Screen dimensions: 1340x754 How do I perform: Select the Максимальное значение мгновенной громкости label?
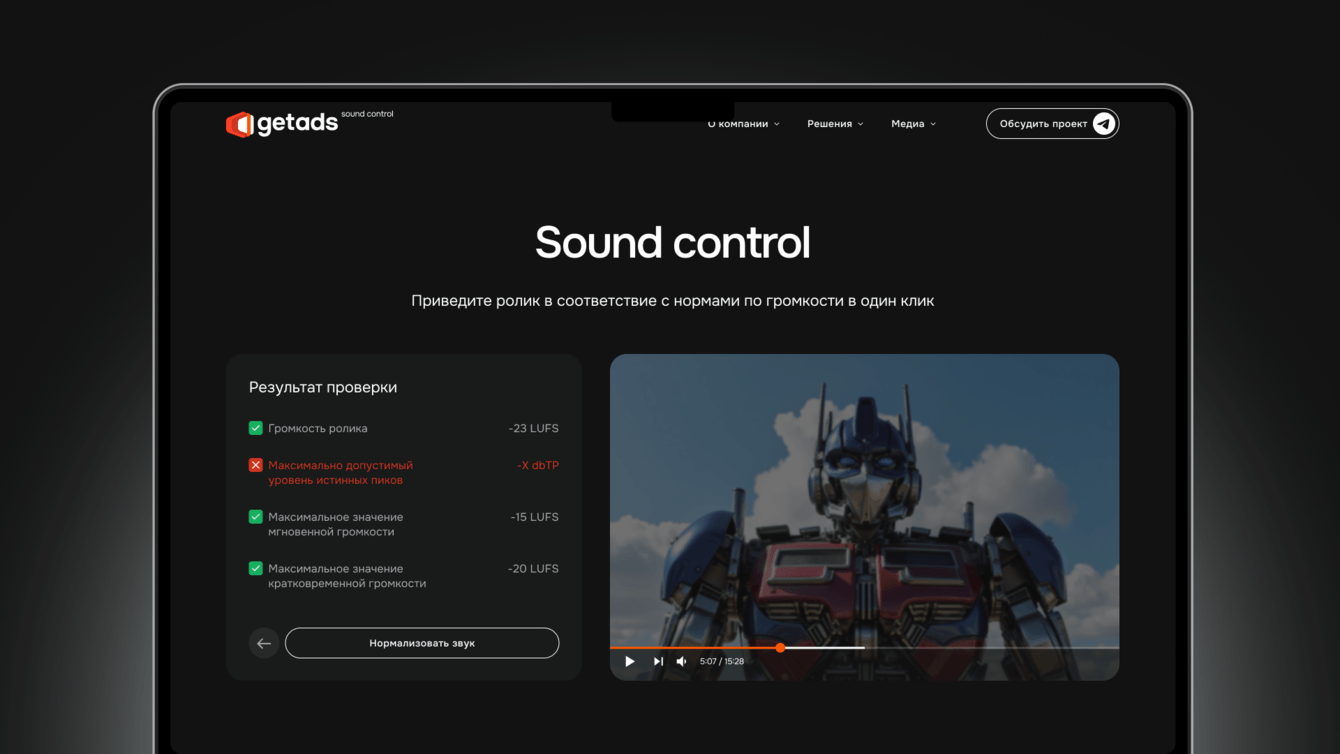[336, 524]
